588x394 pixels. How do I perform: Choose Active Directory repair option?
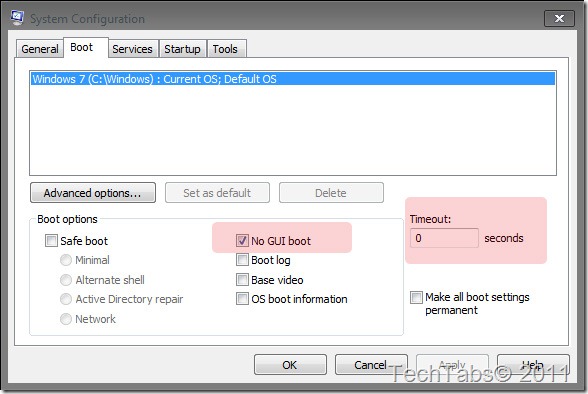pyautogui.click(x=66, y=299)
